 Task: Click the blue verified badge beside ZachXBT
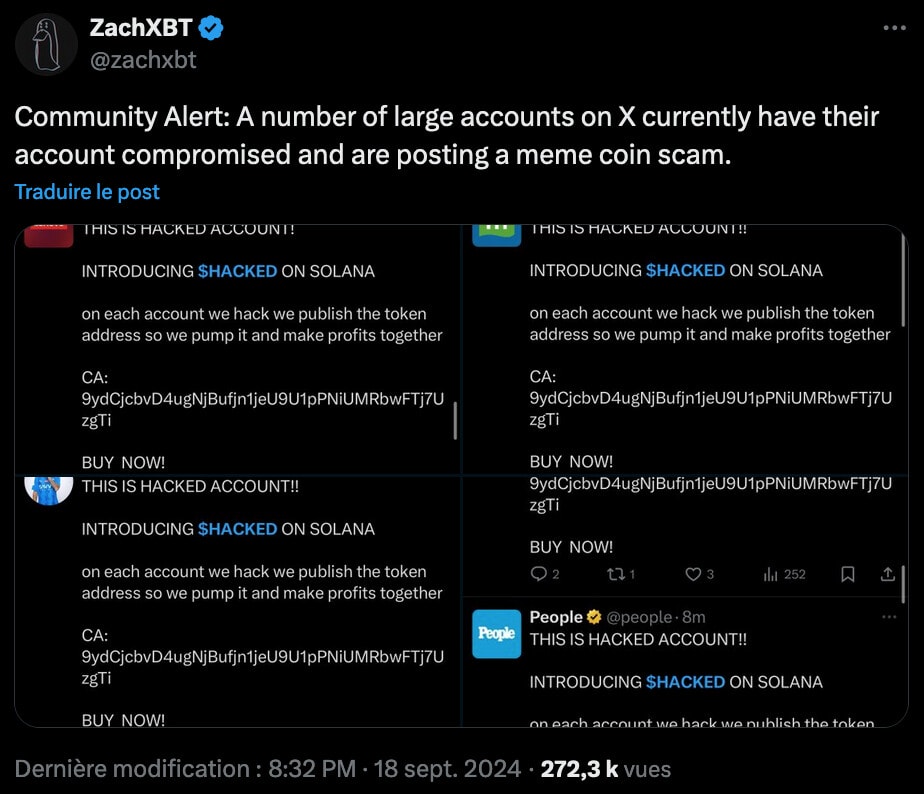click(211, 28)
